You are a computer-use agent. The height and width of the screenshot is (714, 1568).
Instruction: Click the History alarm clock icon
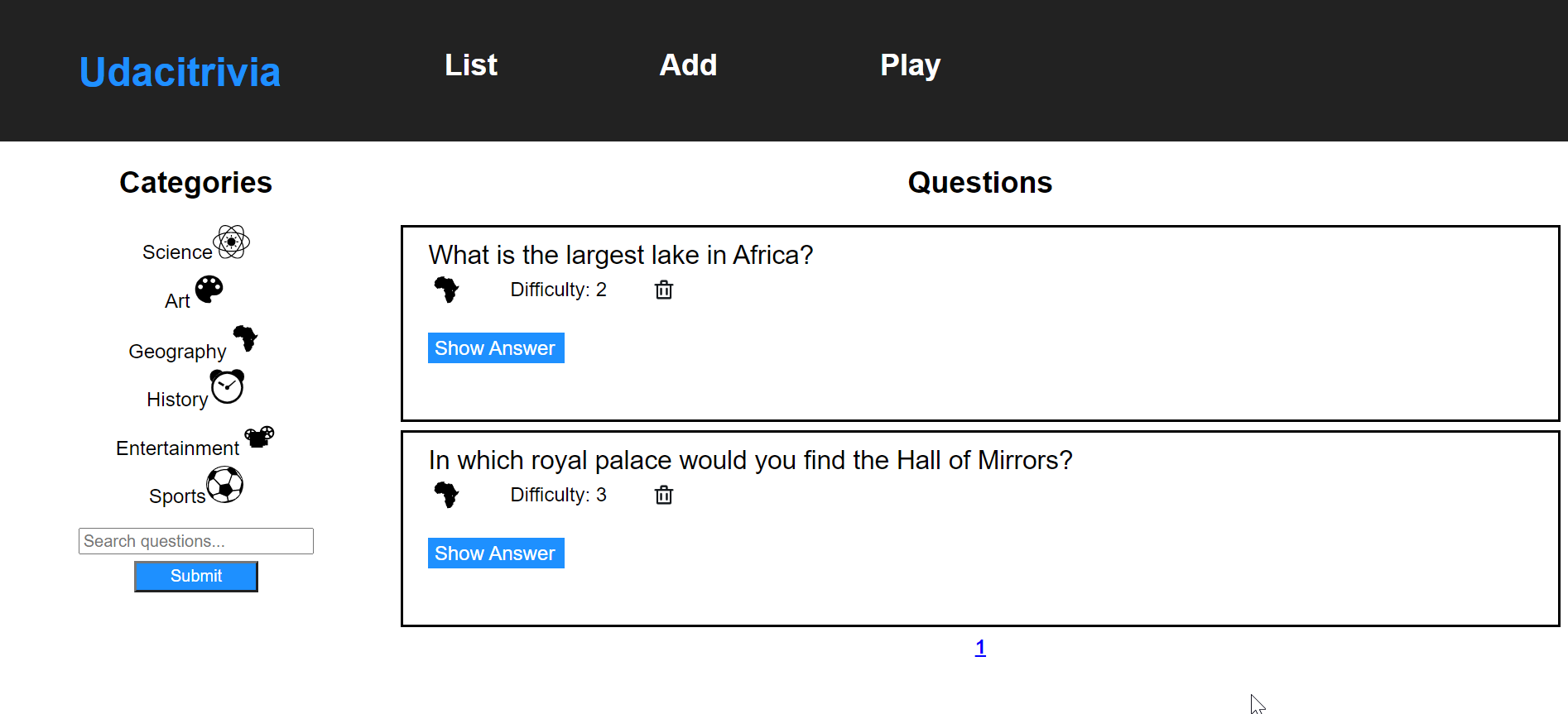point(227,386)
